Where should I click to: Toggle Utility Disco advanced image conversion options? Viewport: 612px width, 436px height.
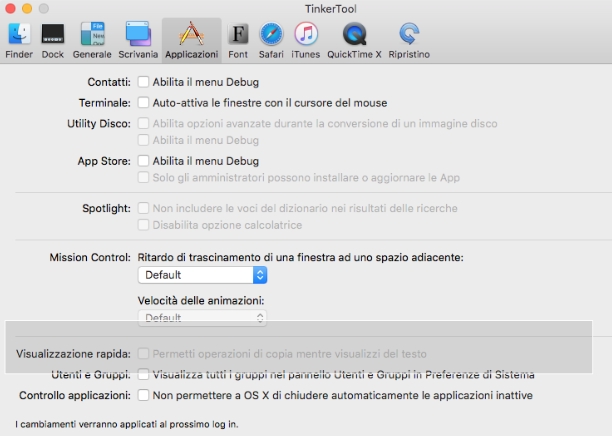click(143, 123)
